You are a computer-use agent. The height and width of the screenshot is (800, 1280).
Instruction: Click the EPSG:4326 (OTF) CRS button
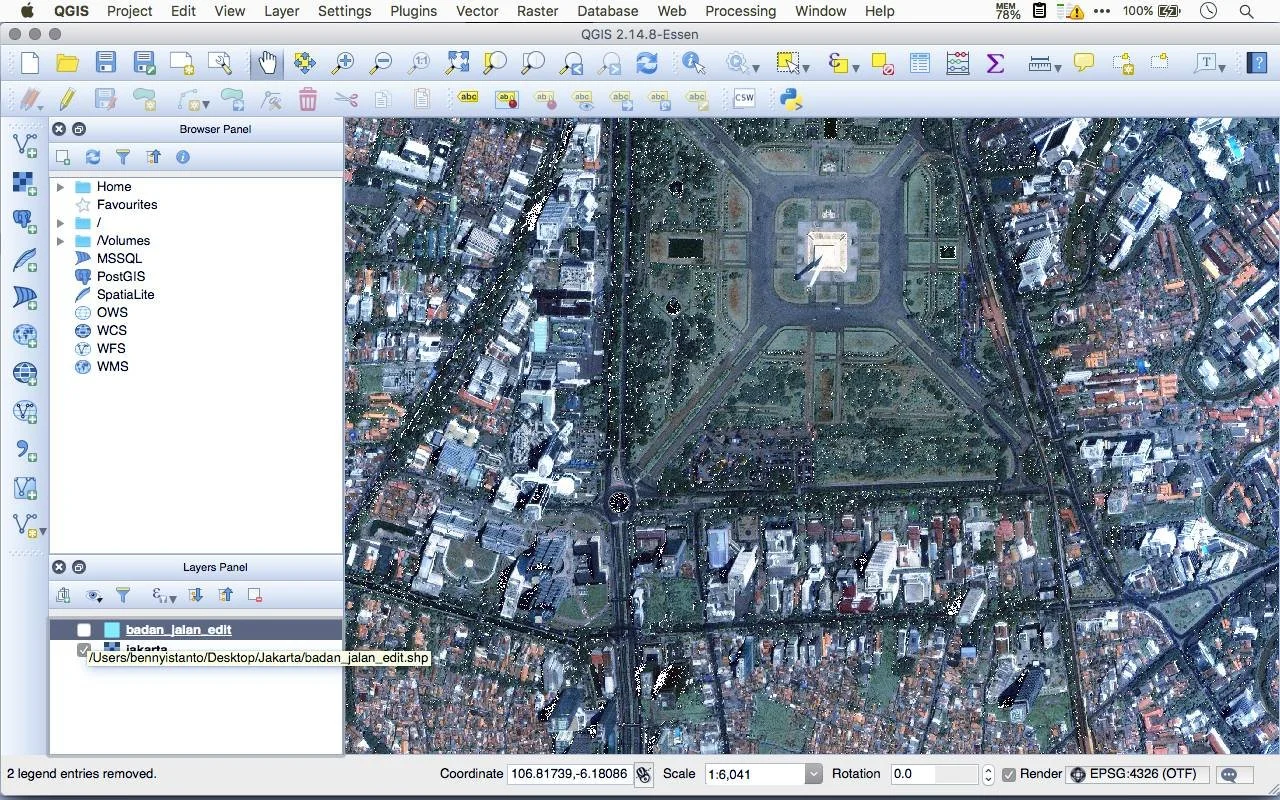pyautogui.click(x=1138, y=774)
